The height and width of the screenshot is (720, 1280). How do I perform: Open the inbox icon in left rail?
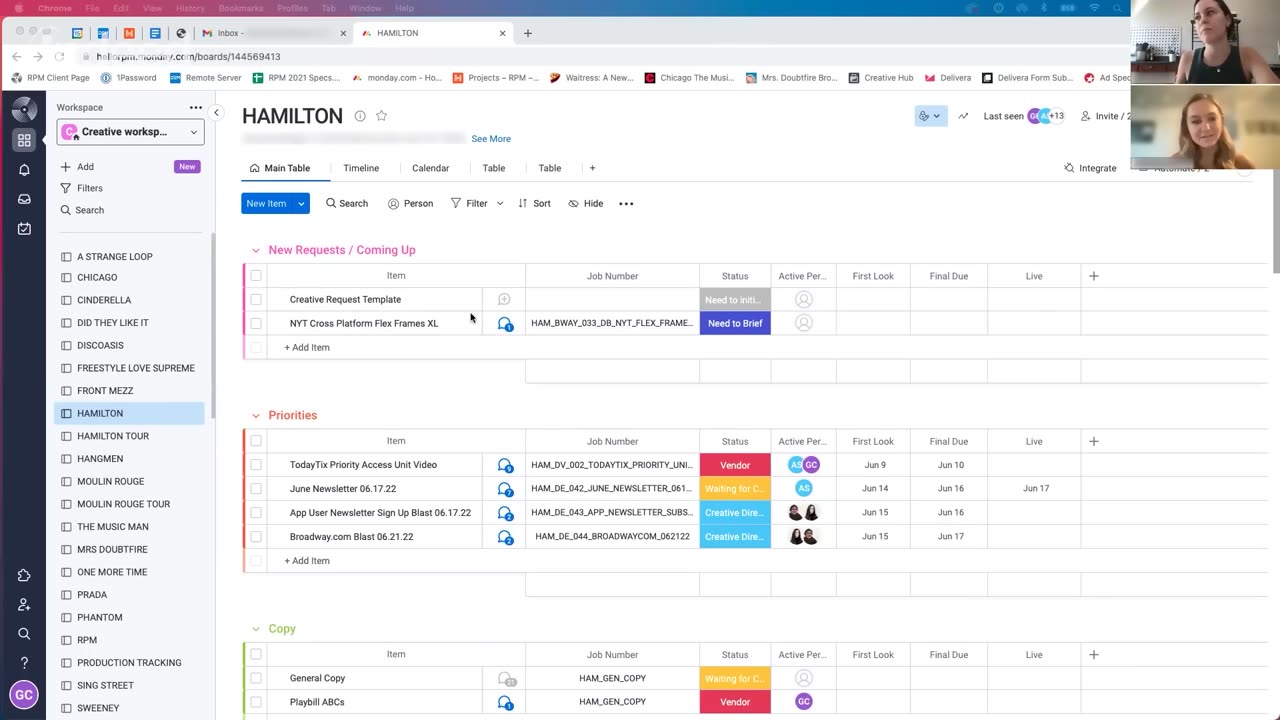point(24,199)
